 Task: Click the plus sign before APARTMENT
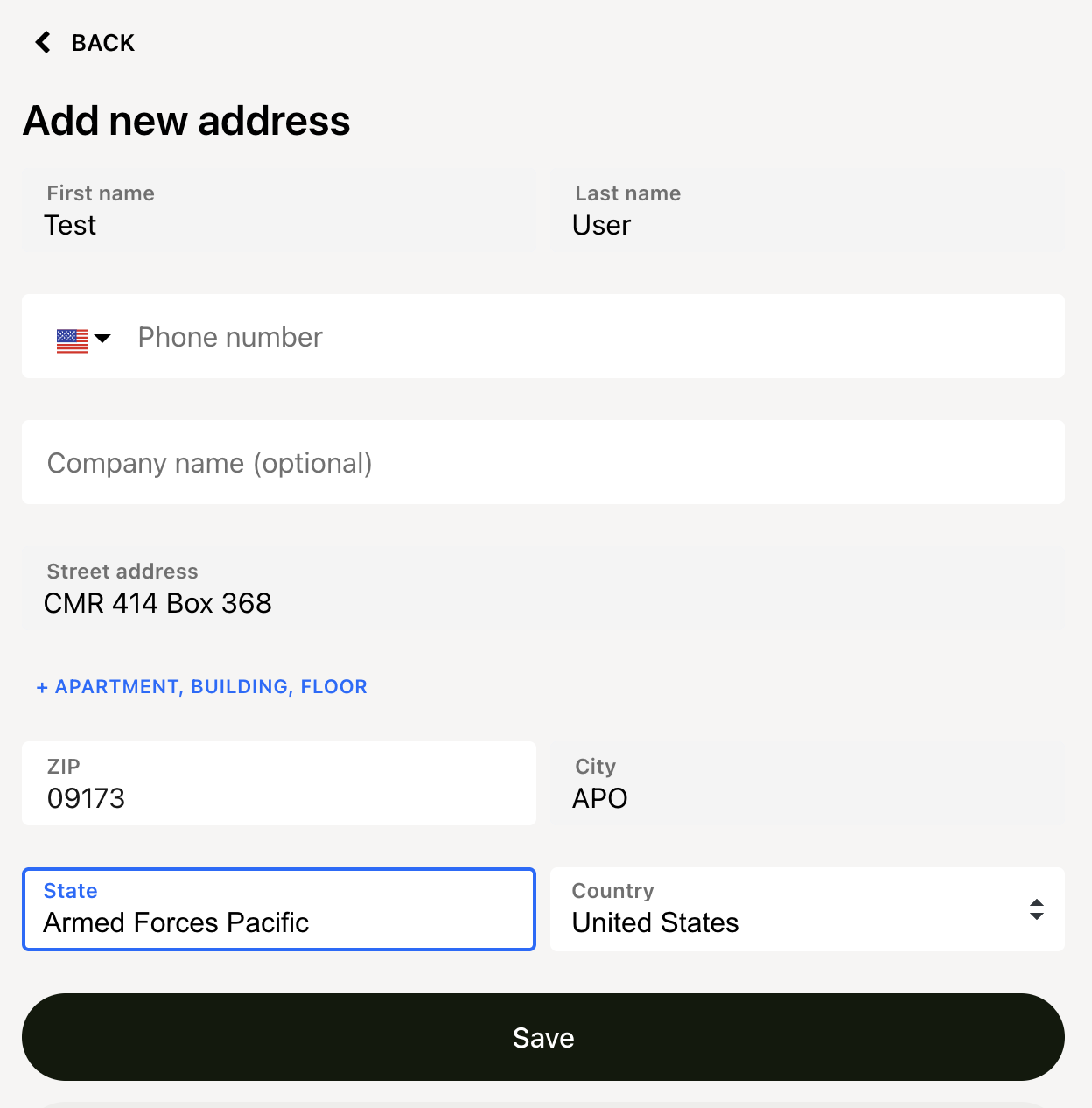pos(42,688)
